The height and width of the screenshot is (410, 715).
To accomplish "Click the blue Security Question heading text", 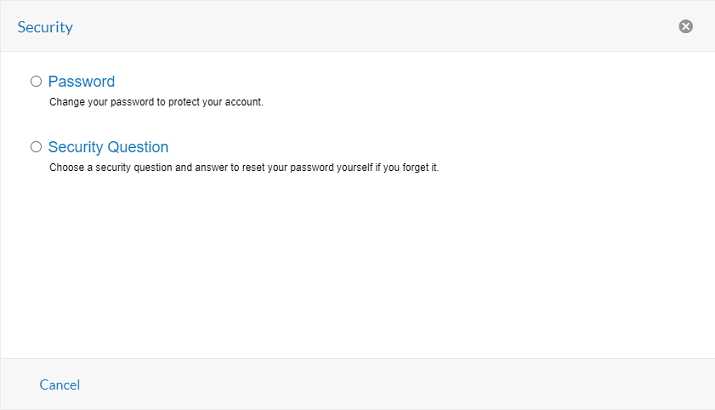I will coord(108,146).
